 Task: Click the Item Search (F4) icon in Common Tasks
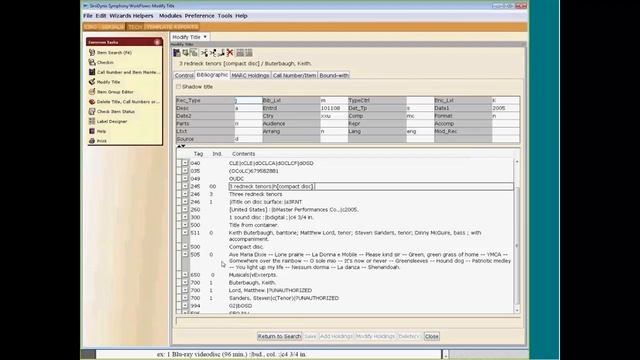pyautogui.click(x=92, y=53)
